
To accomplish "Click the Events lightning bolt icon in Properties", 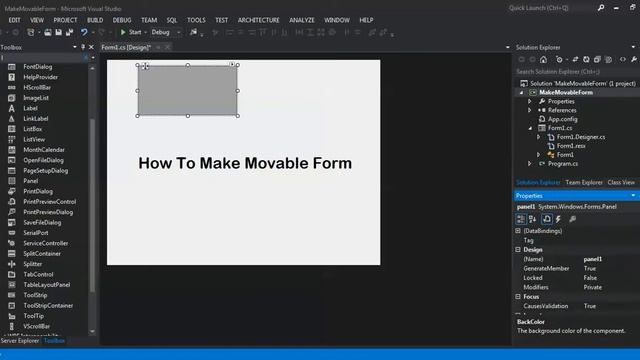I will 558,219.
